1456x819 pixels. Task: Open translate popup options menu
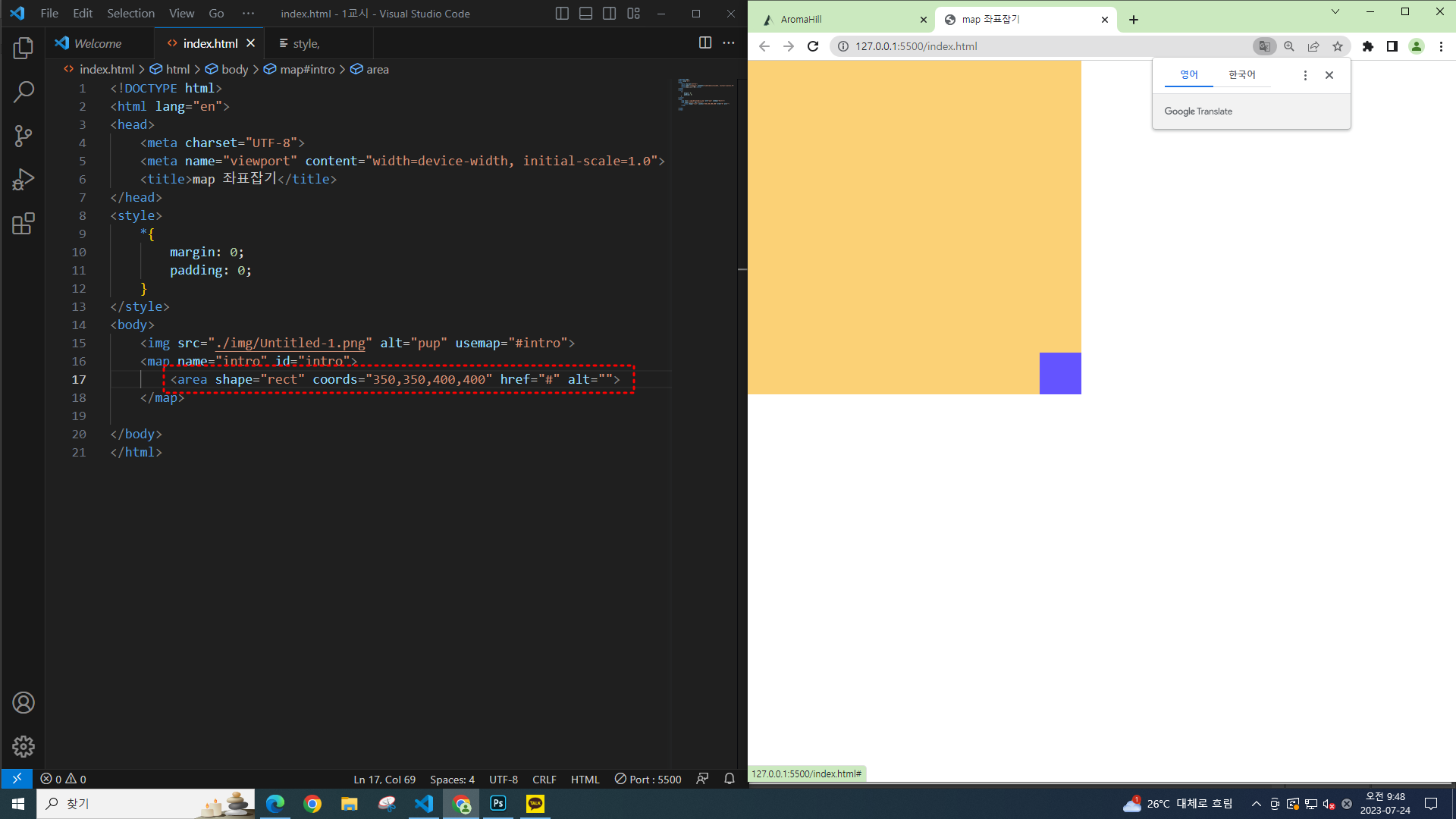tap(1305, 75)
